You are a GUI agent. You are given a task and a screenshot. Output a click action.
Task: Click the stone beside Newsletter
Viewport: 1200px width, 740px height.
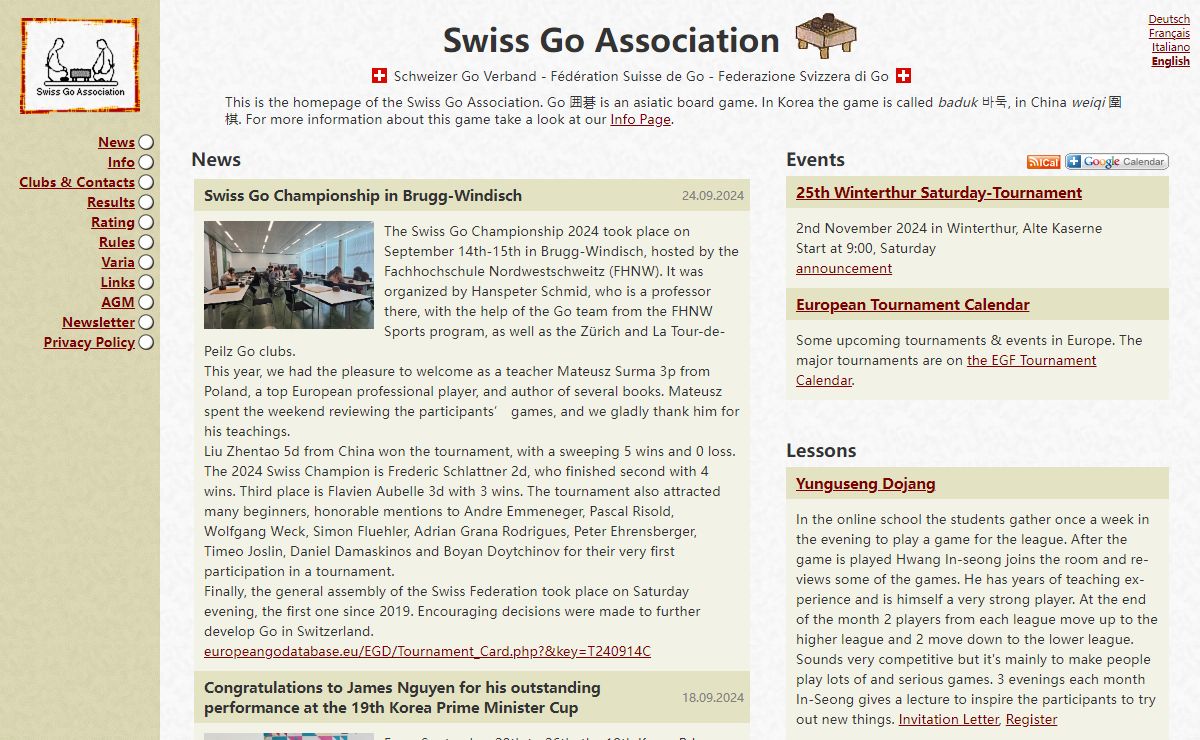tap(146, 323)
